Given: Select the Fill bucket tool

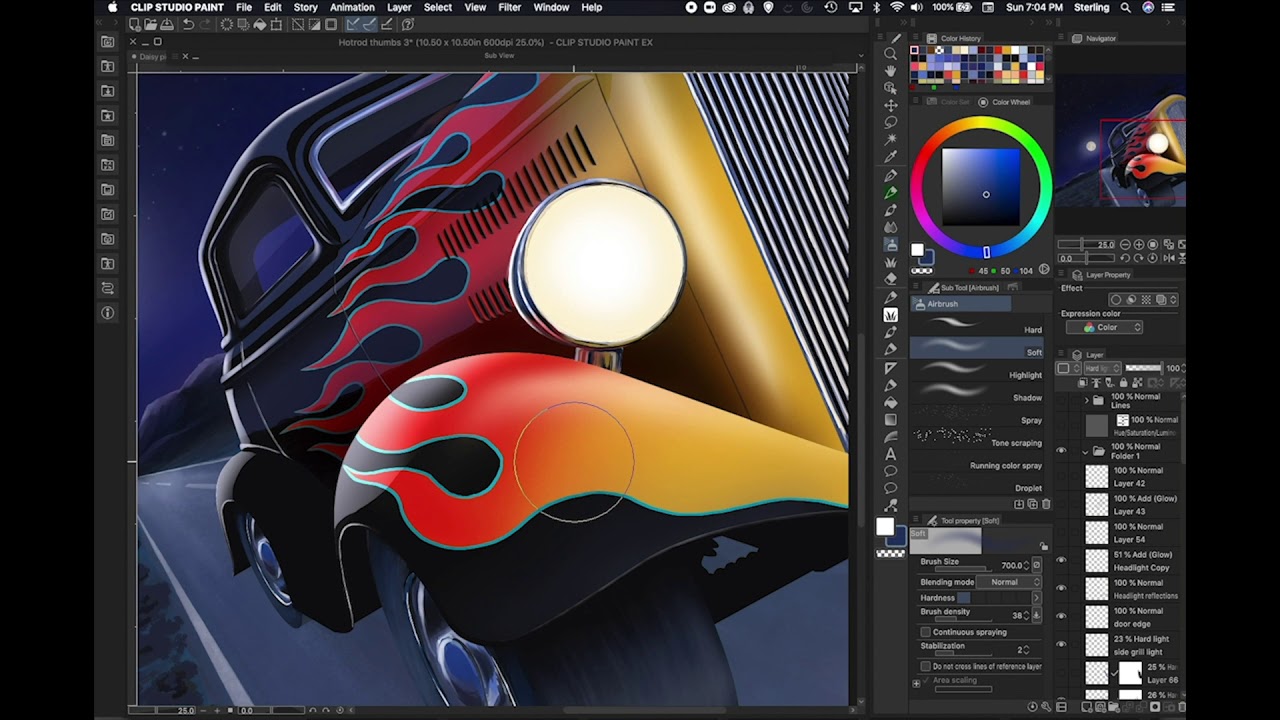Looking at the screenshot, I should 890,401.
